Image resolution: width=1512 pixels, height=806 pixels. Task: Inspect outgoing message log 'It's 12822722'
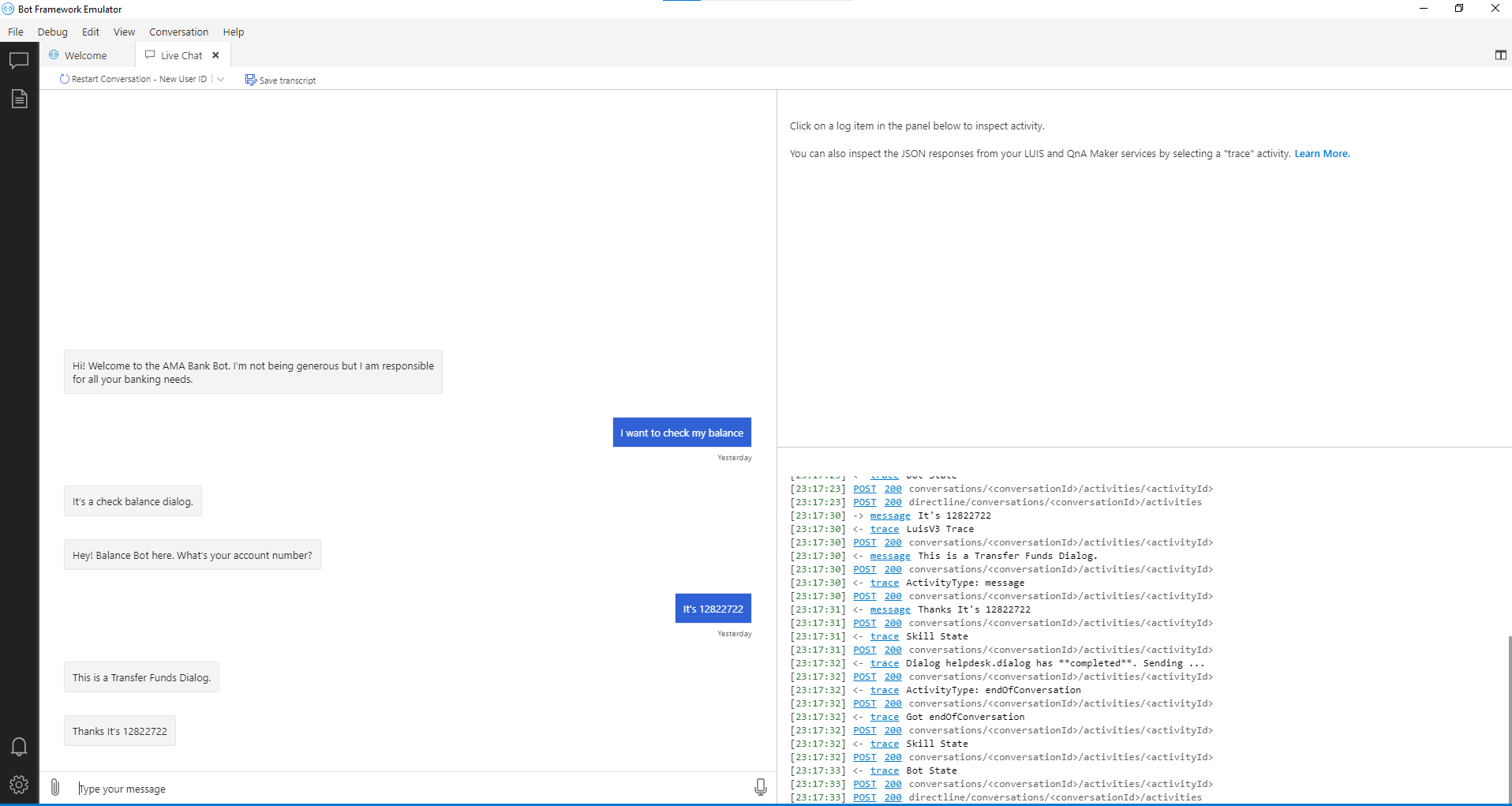click(890, 515)
